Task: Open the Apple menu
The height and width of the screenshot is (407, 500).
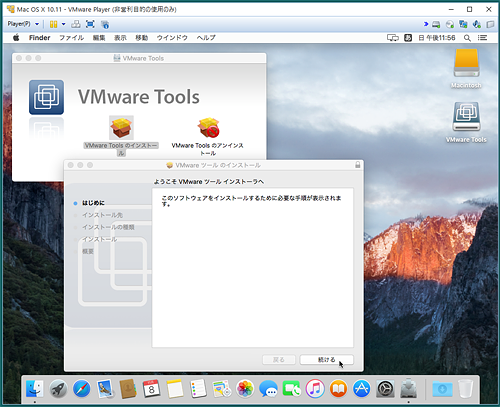Action: (x=16, y=38)
